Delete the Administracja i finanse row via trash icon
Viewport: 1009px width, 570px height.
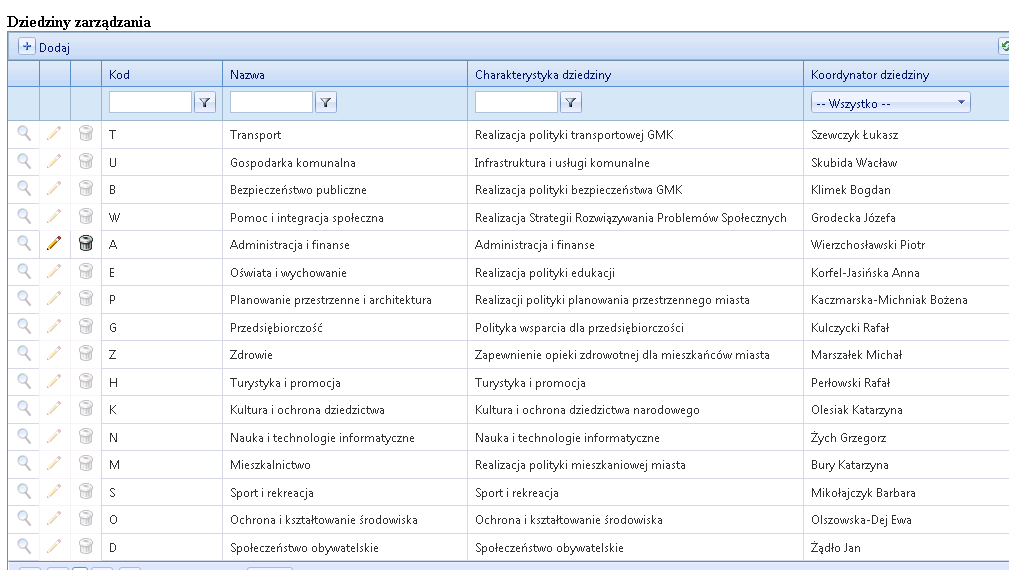[86, 243]
